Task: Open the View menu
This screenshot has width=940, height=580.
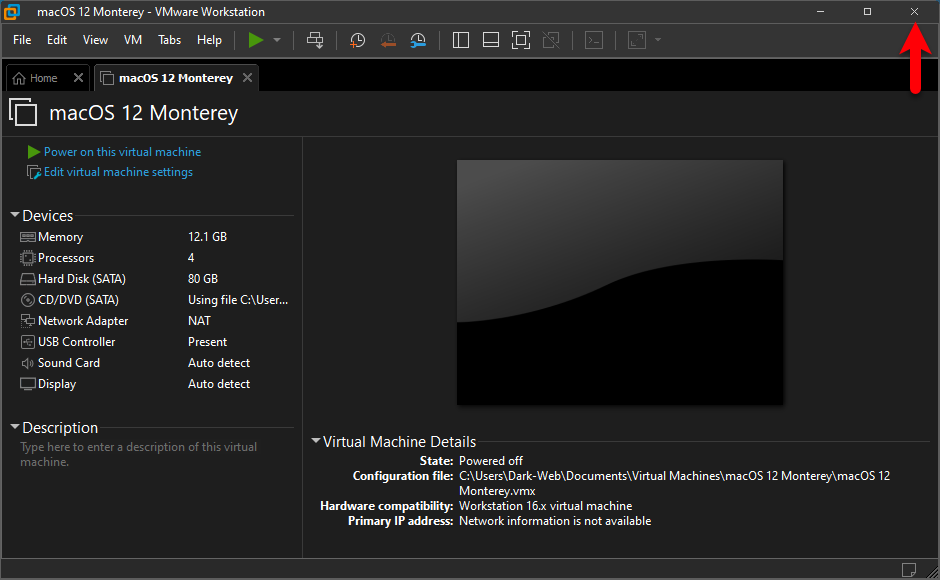Action: click(x=95, y=40)
